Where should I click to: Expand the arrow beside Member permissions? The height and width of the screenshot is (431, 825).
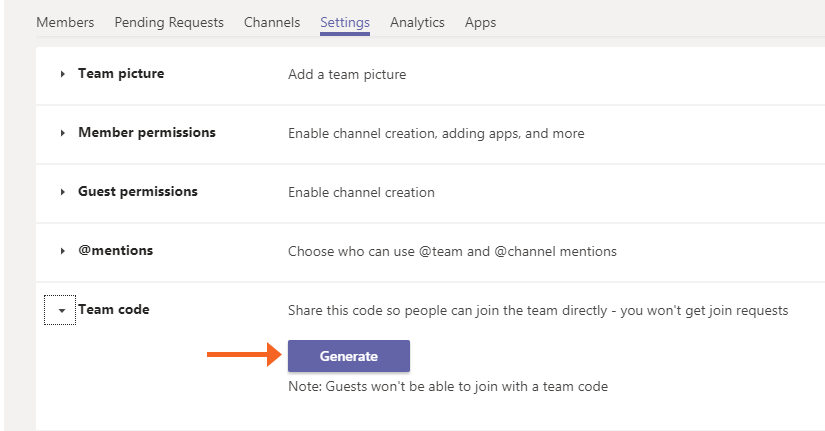(x=62, y=133)
